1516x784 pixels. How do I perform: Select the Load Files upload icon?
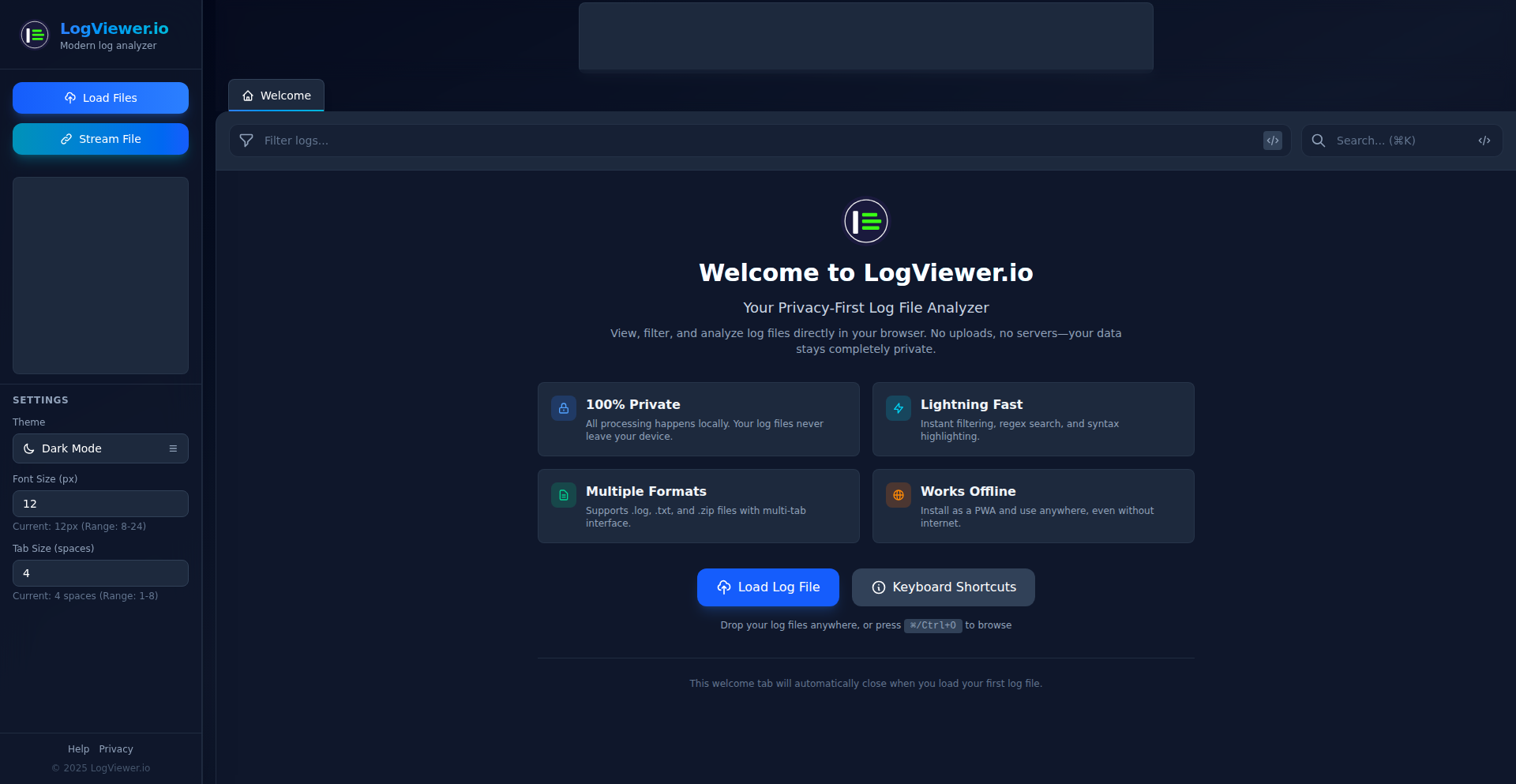[x=71, y=98]
